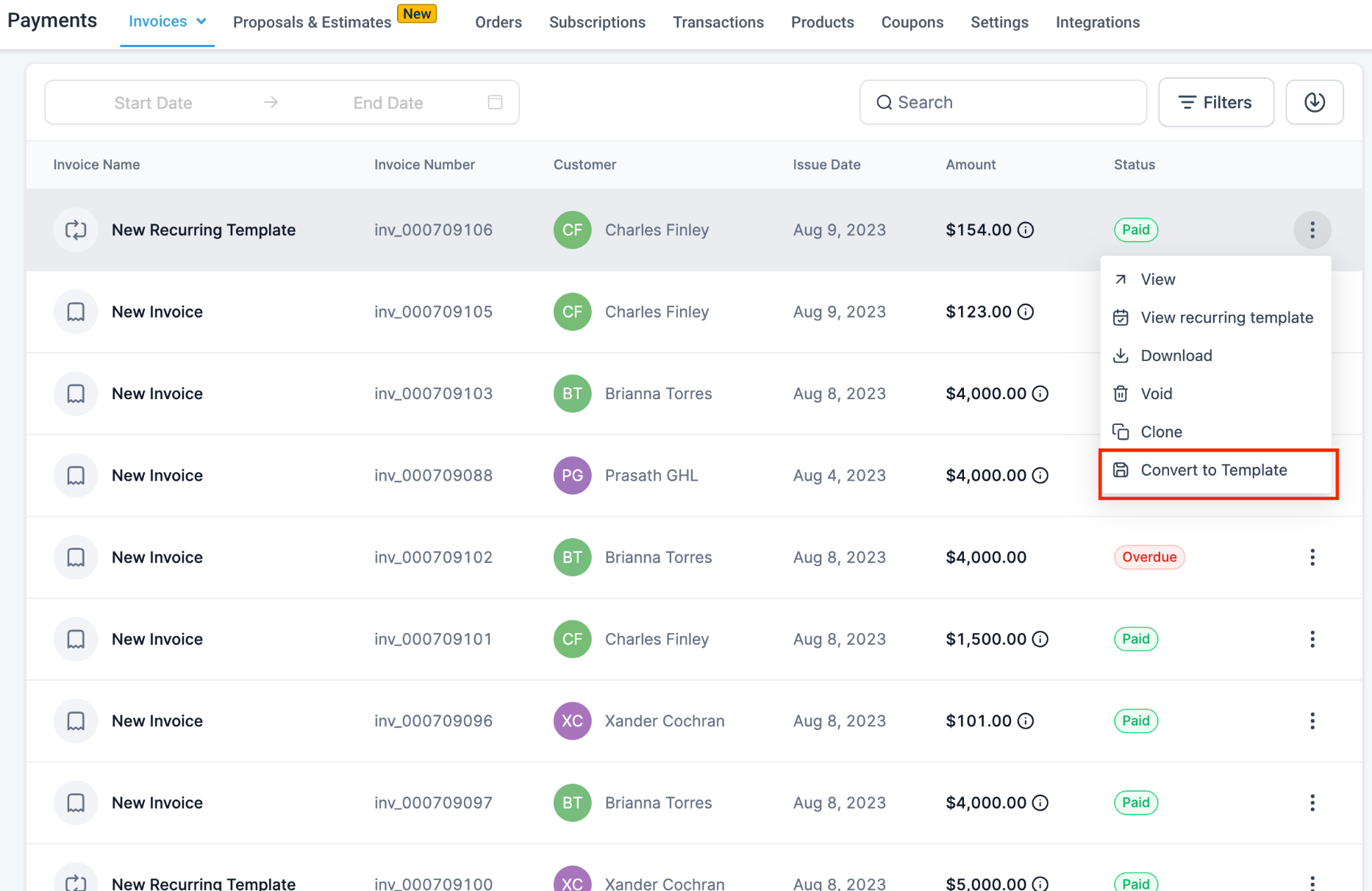Click the info icon beside $154.00 amount

click(x=1026, y=230)
